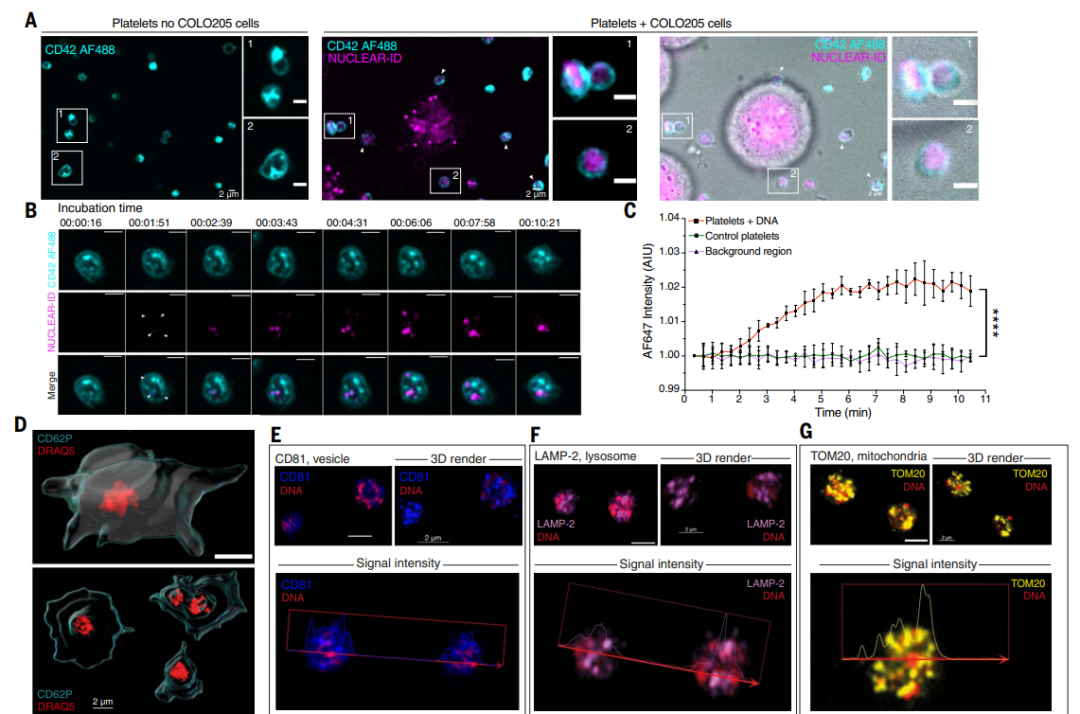Click the panel letter 'G'
Image resolution: width=1080 pixels, height=714 pixels.
coord(806,432)
